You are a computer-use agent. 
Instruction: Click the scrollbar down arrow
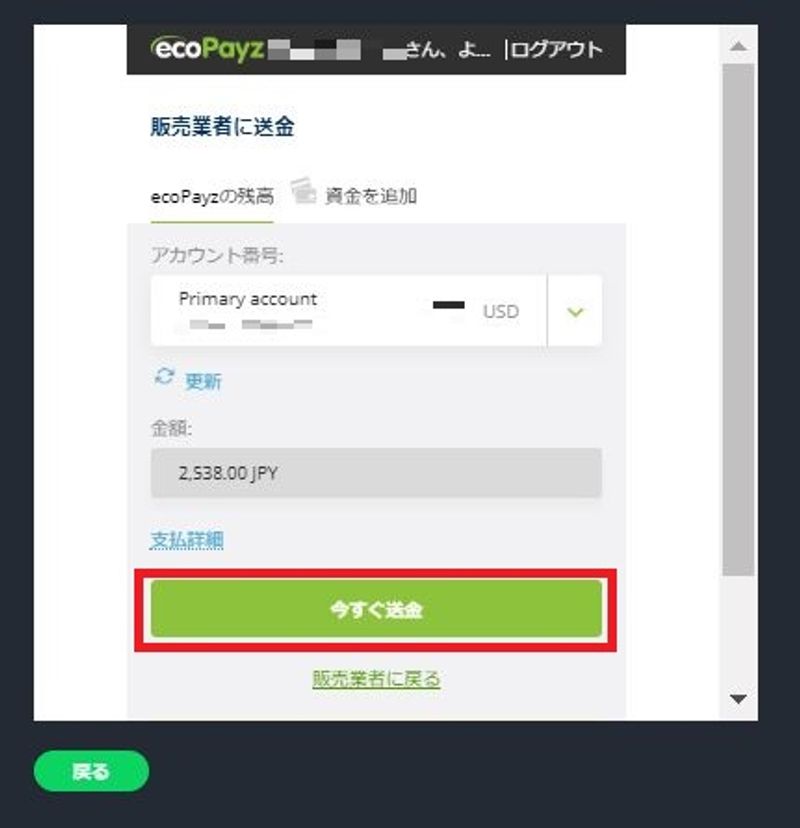pos(738,699)
